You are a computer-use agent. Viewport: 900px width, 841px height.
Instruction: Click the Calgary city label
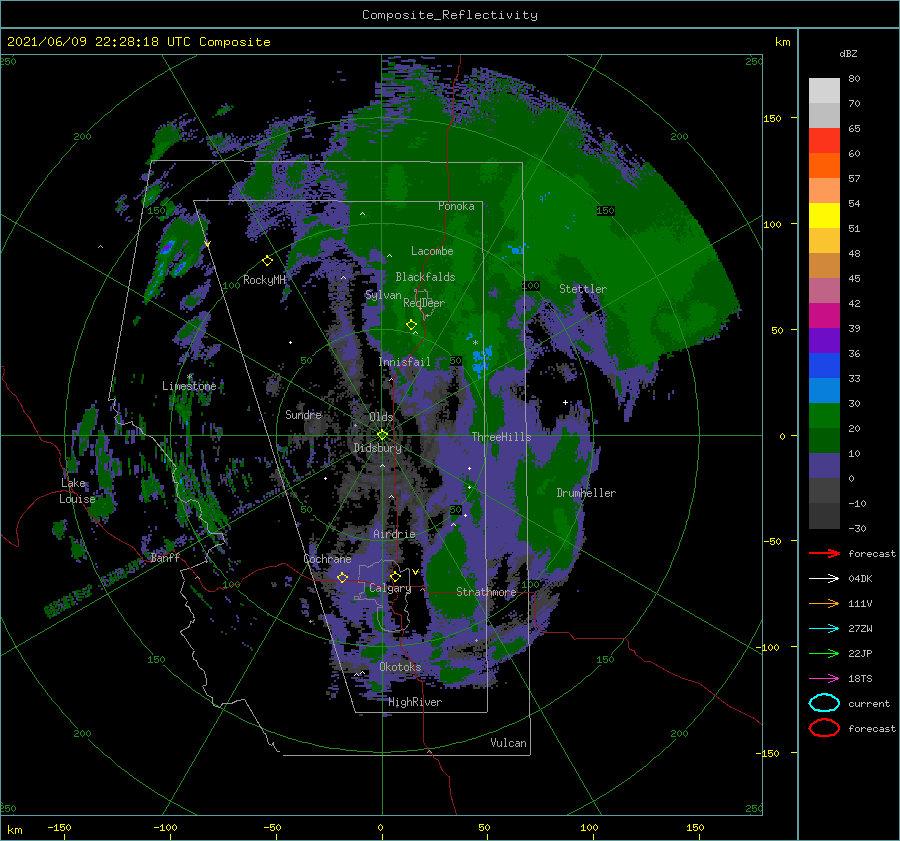(x=390, y=588)
